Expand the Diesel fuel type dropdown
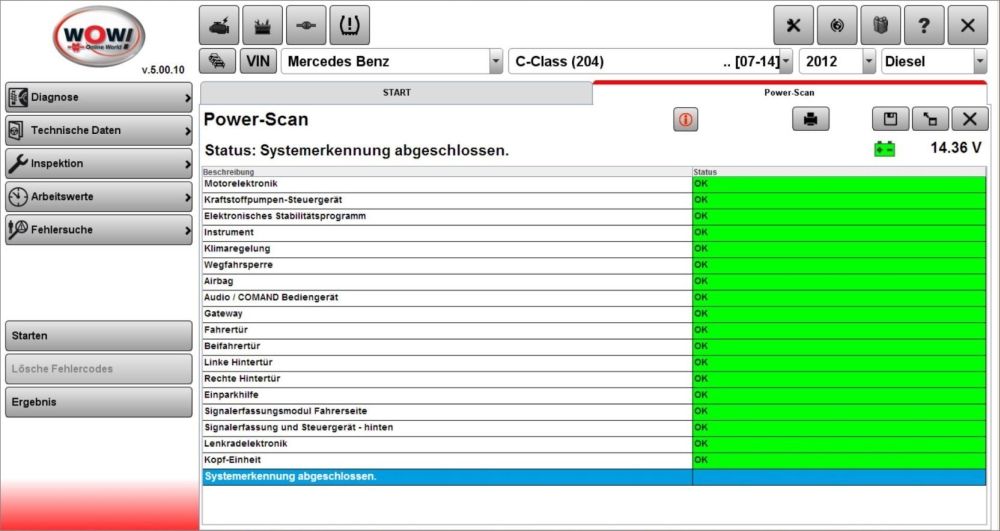The height and width of the screenshot is (531, 1000). pos(980,62)
